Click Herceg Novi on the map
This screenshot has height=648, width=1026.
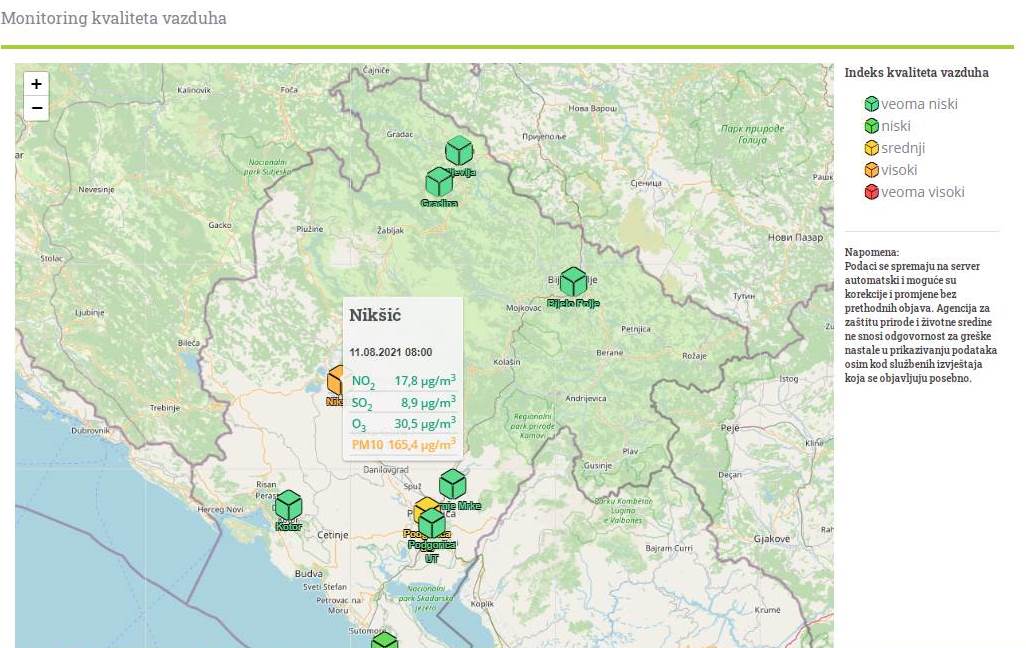pyautogui.click(x=221, y=509)
